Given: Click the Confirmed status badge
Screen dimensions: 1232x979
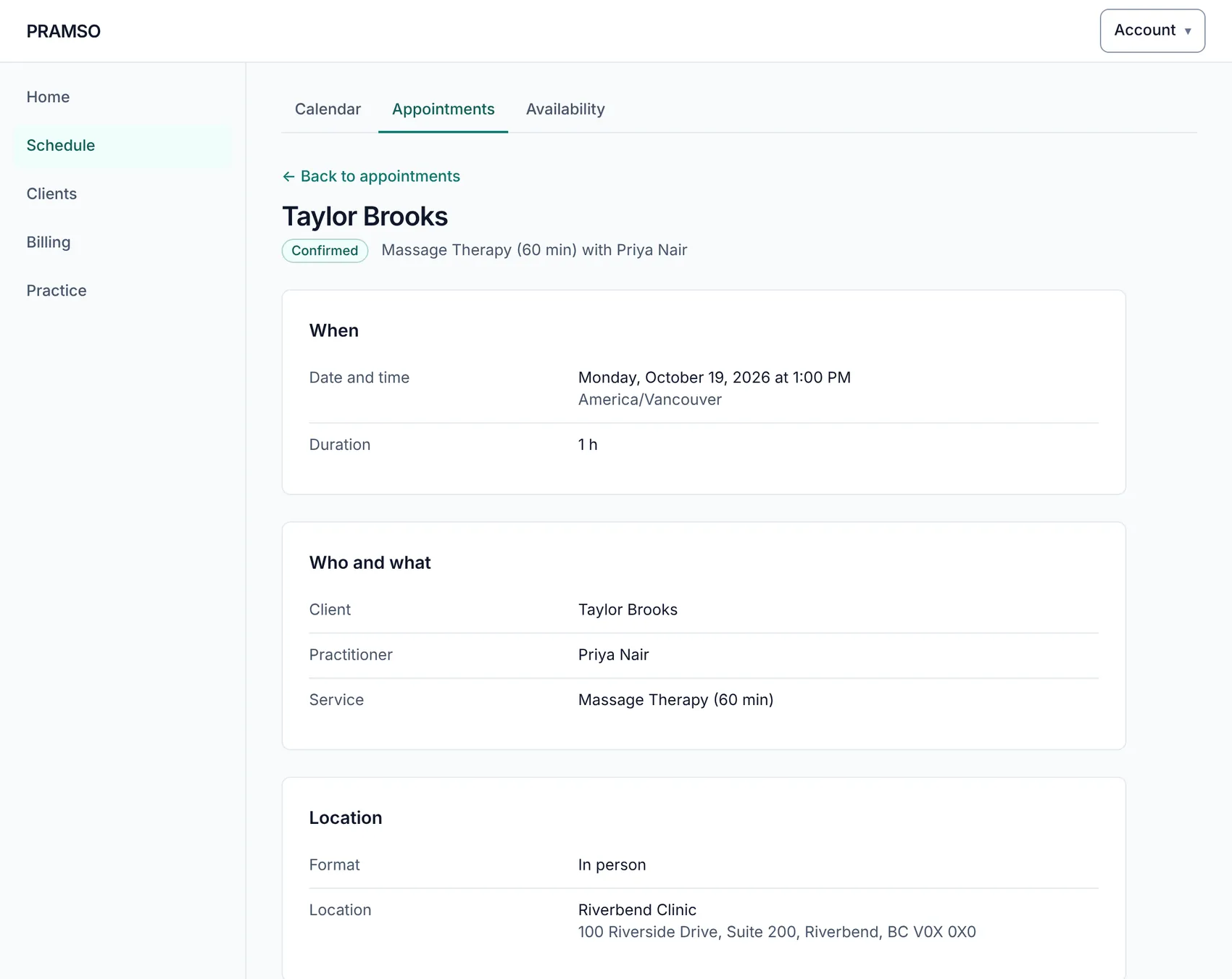Looking at the screenshot, I should point(325,251).
